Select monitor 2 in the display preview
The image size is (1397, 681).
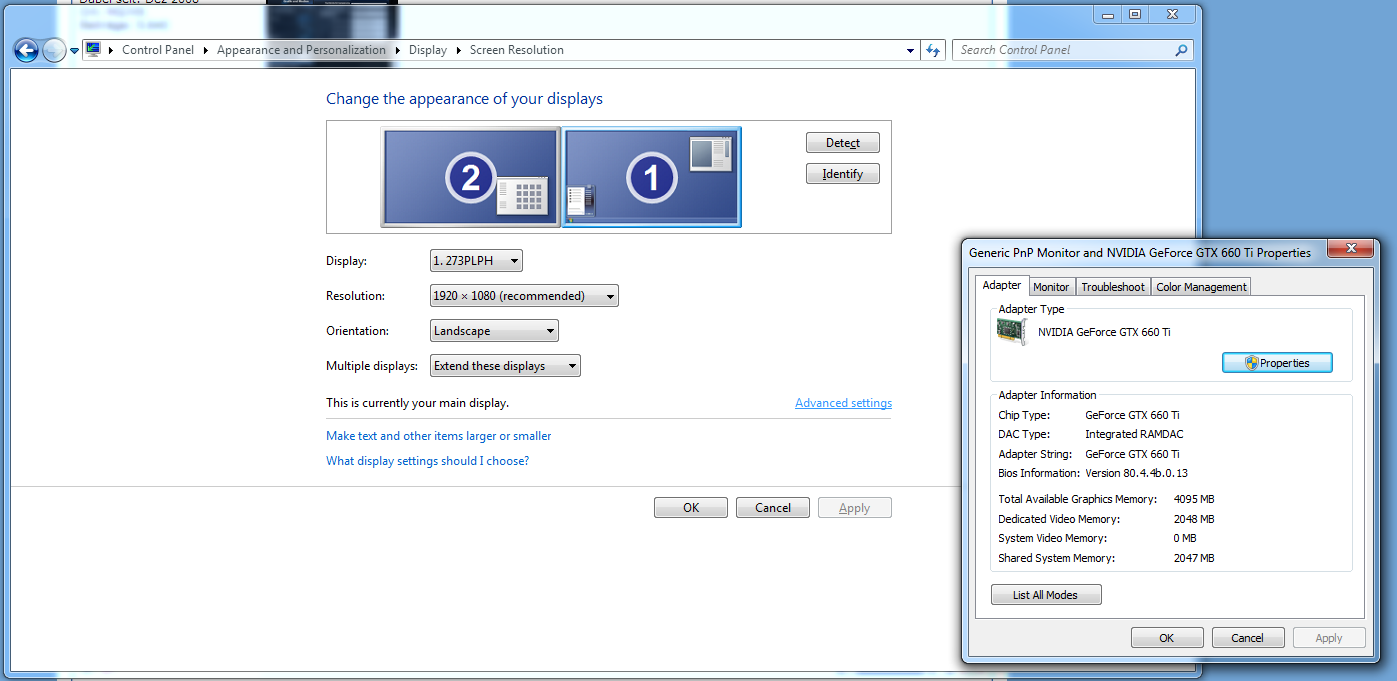click(x=470, y=177)
